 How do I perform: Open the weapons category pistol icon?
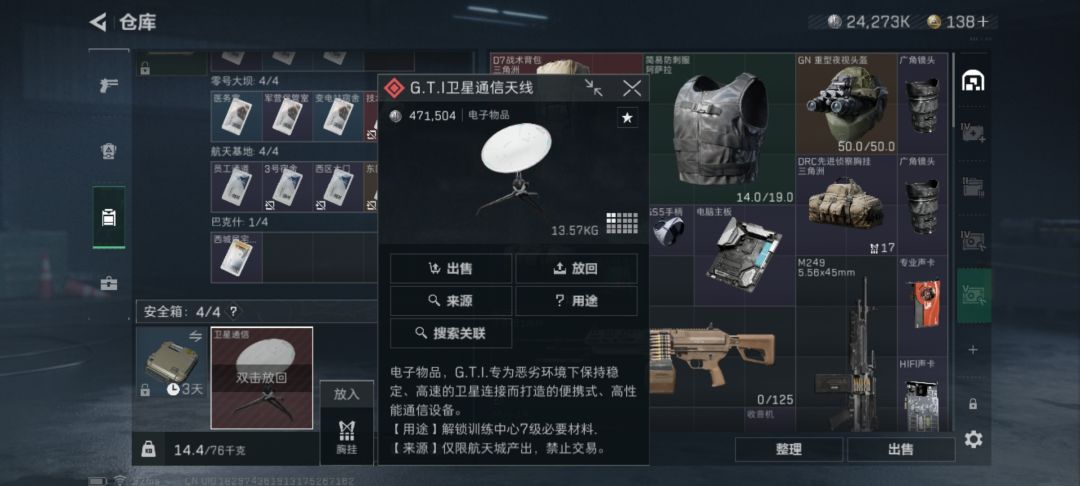(109, 85)
